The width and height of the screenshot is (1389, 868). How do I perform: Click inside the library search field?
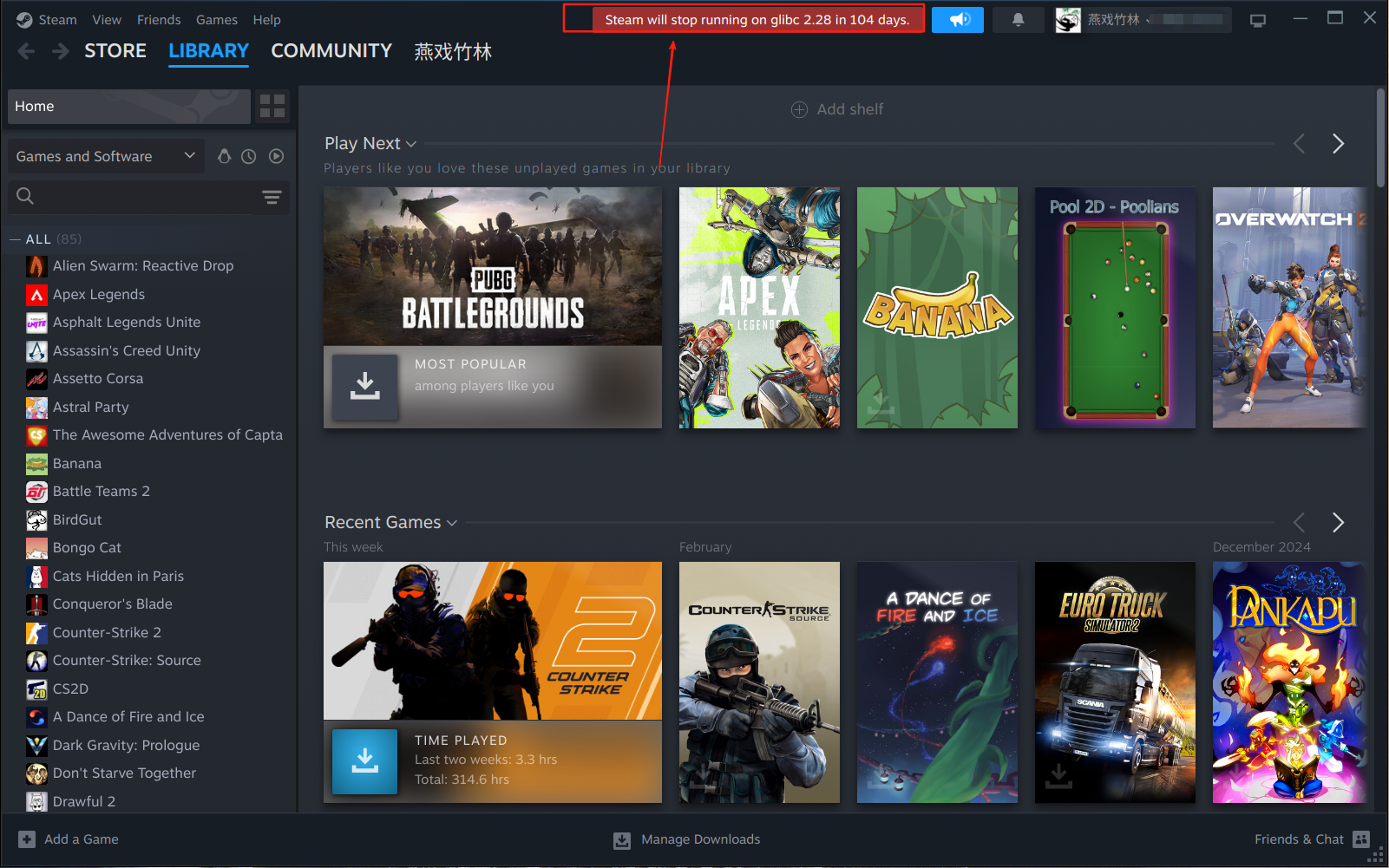click(147, 197)
